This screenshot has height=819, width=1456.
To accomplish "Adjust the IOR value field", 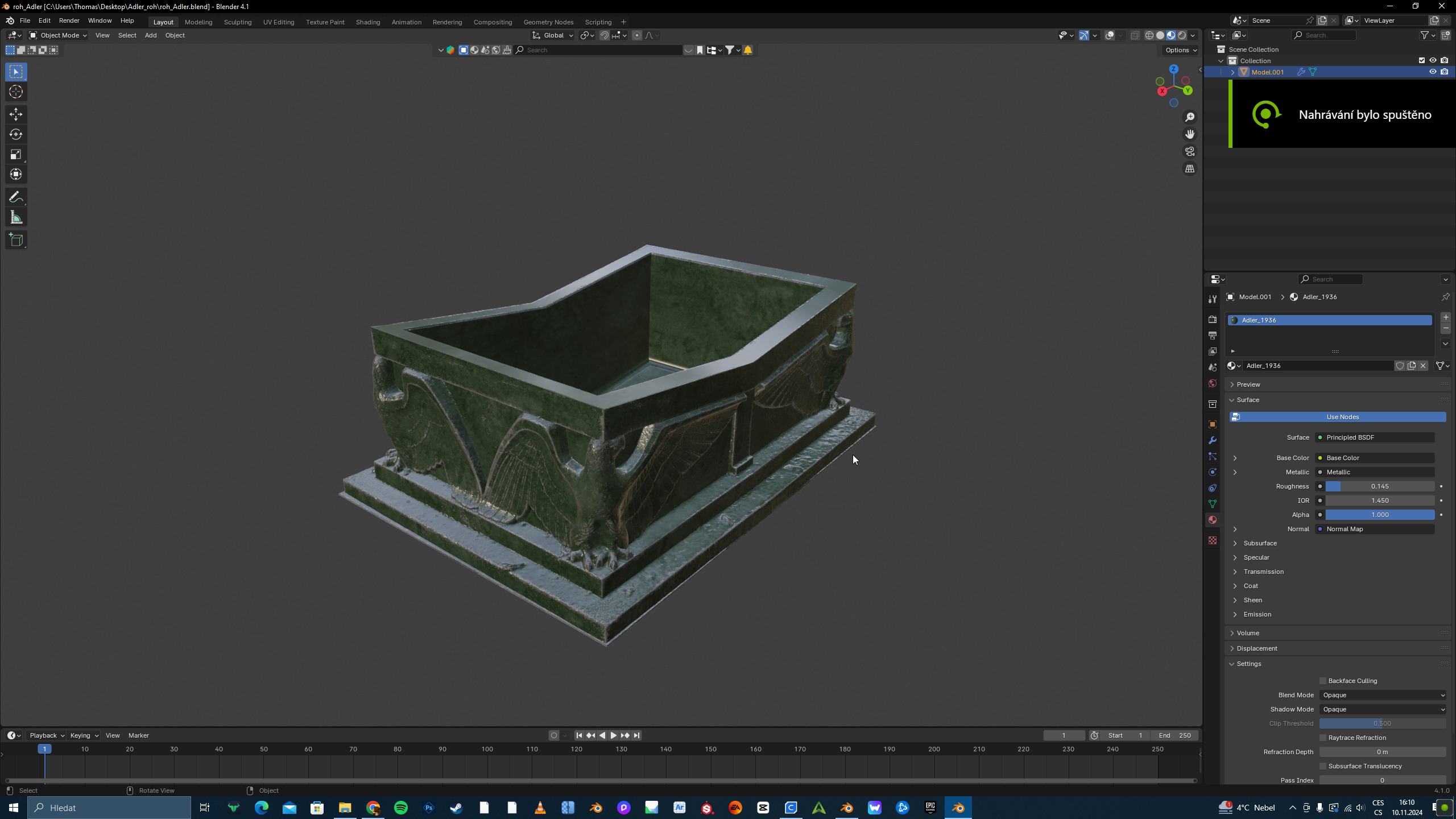I will 1380,500.
